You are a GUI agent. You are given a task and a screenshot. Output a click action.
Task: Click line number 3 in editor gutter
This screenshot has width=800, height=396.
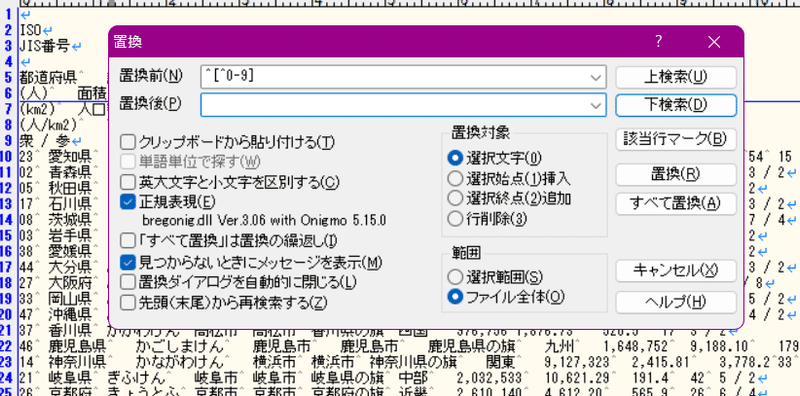tap(8, 46)
